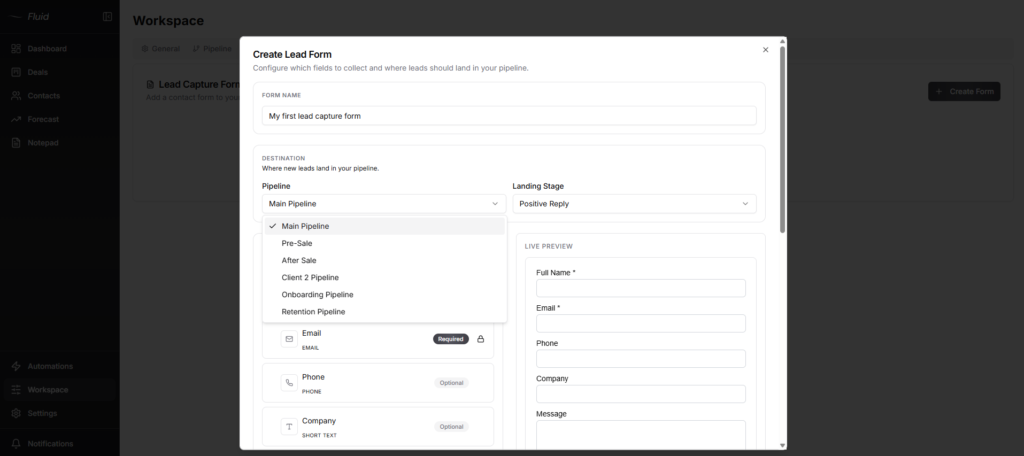This screenshot has width=1024, height=456.
Task: Select Main Pipeline option
Action: point(384,226)
